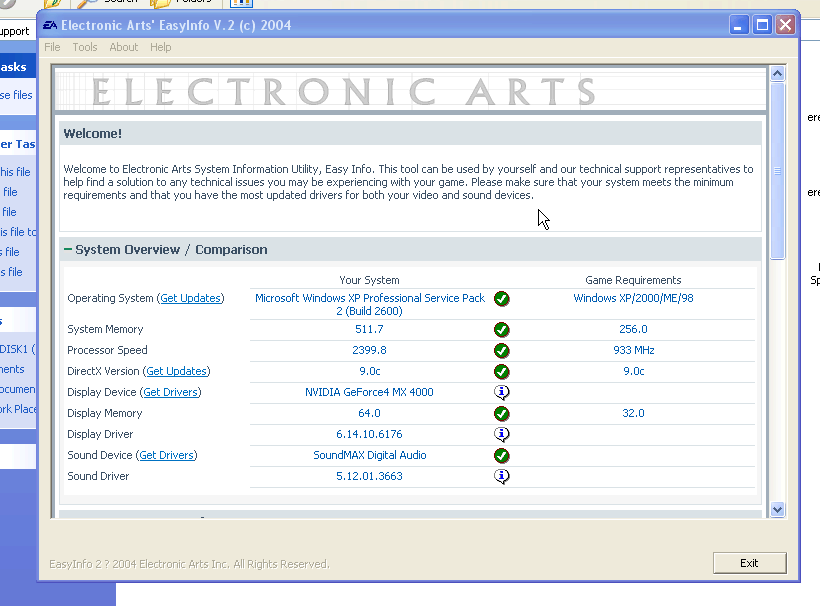
Task: Click the green check icon for Processor Speed
Action: click(x=502, y=350)
